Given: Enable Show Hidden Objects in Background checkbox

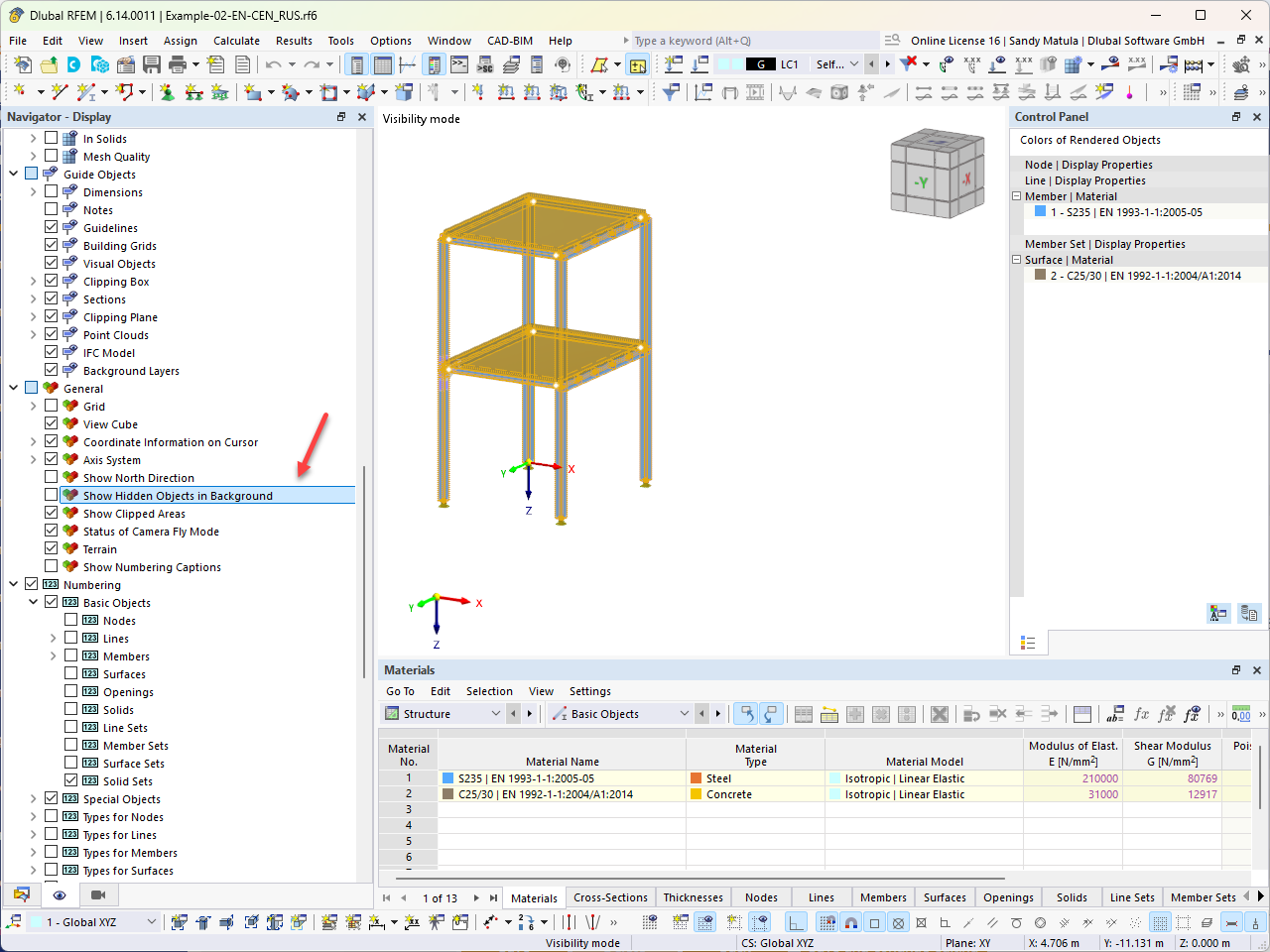Looking at the screenshot, I should pos(51,495).
